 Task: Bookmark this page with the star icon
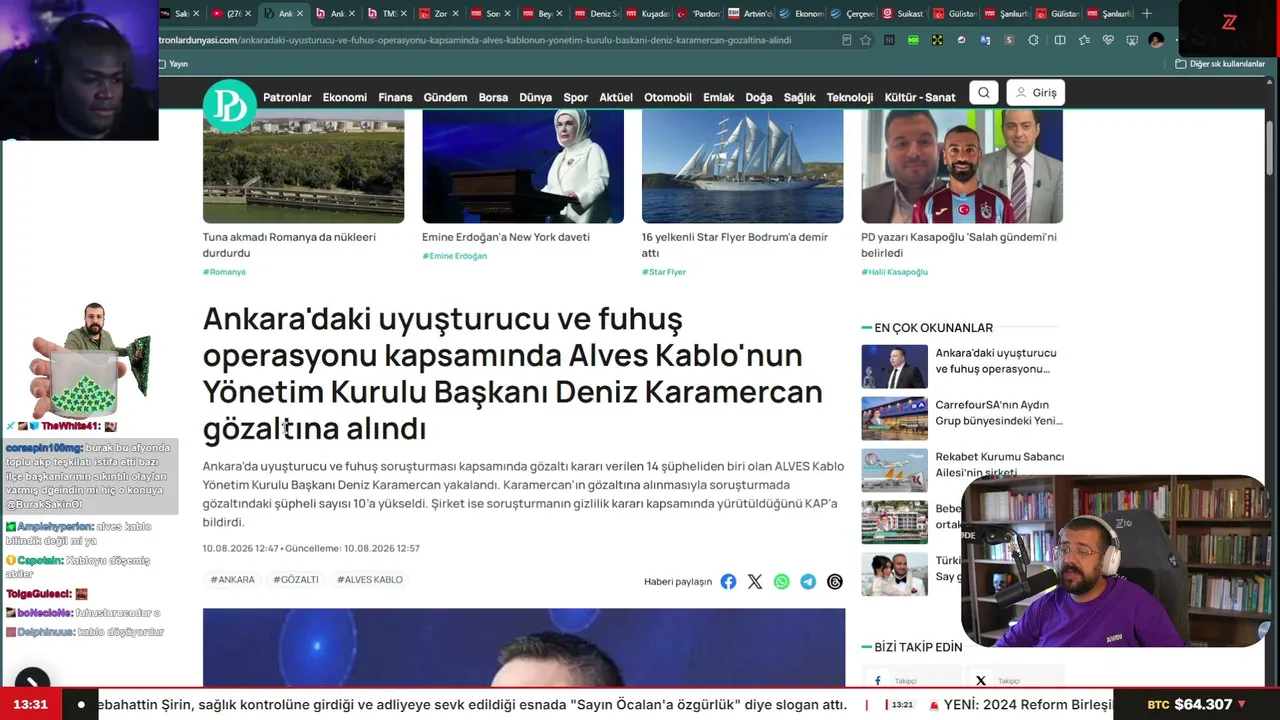(865, 40)
